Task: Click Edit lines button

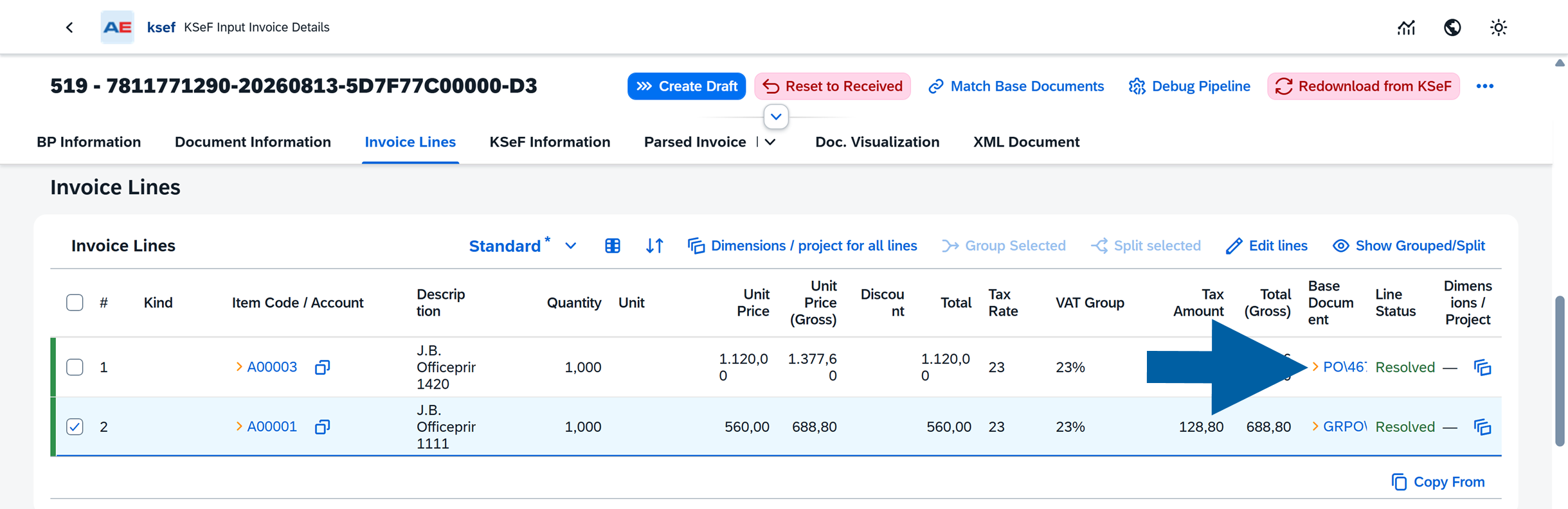Action: click(x=1266, y=246)
